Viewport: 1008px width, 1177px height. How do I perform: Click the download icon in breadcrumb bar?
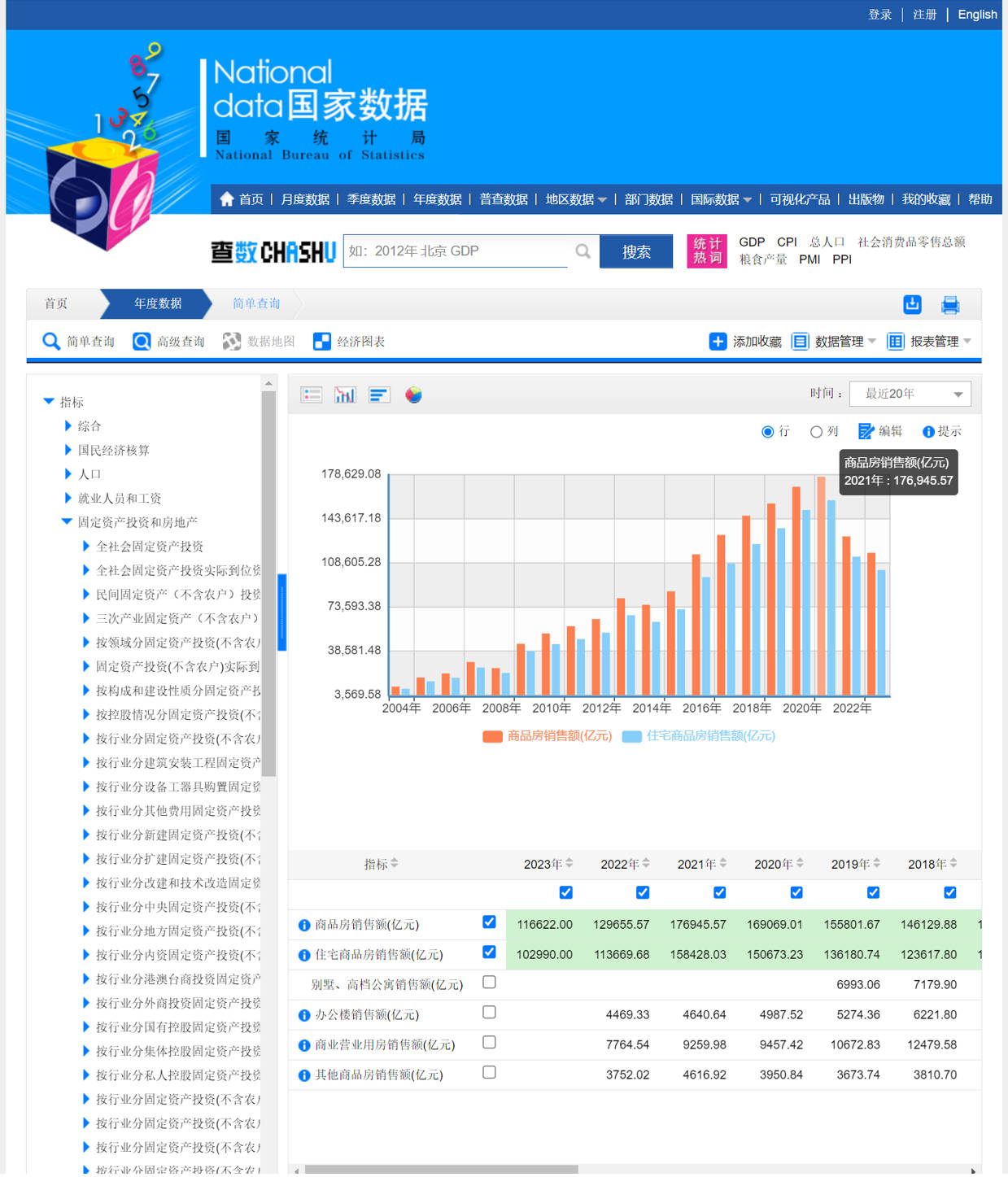(x=912, y=304)
